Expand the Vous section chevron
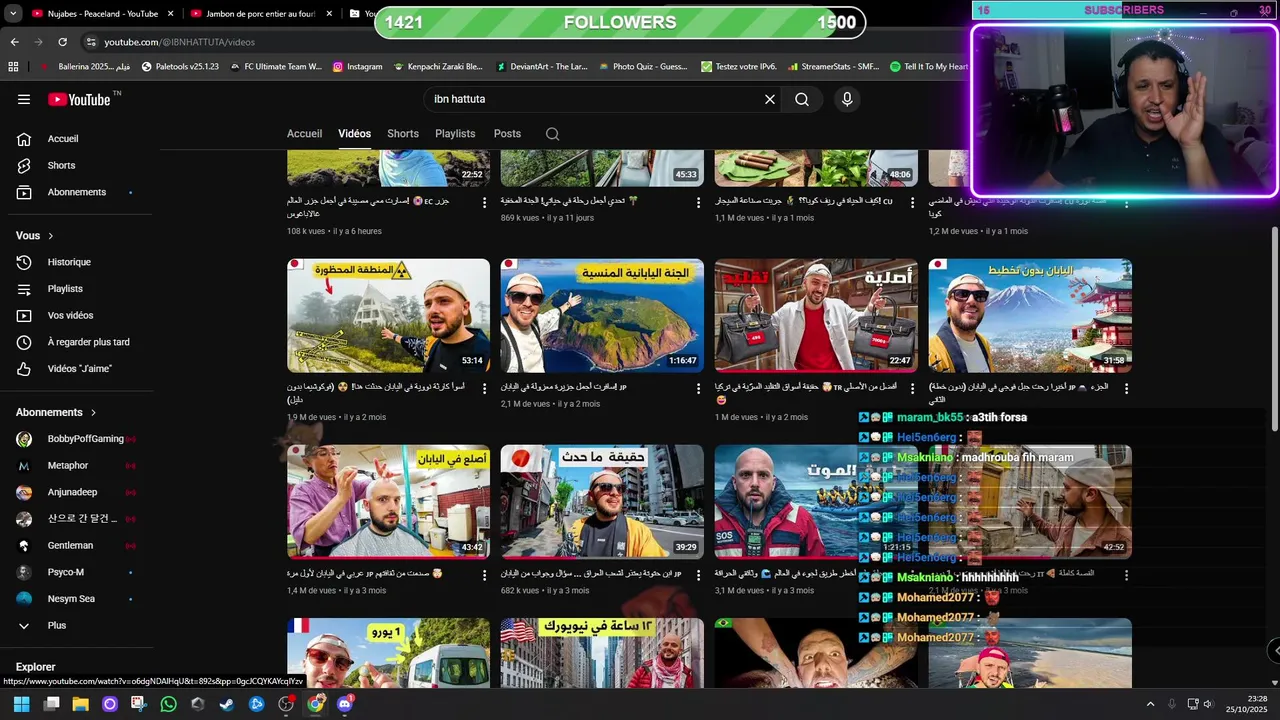Viewport: 1280px width, 720px height. (51, 236)
